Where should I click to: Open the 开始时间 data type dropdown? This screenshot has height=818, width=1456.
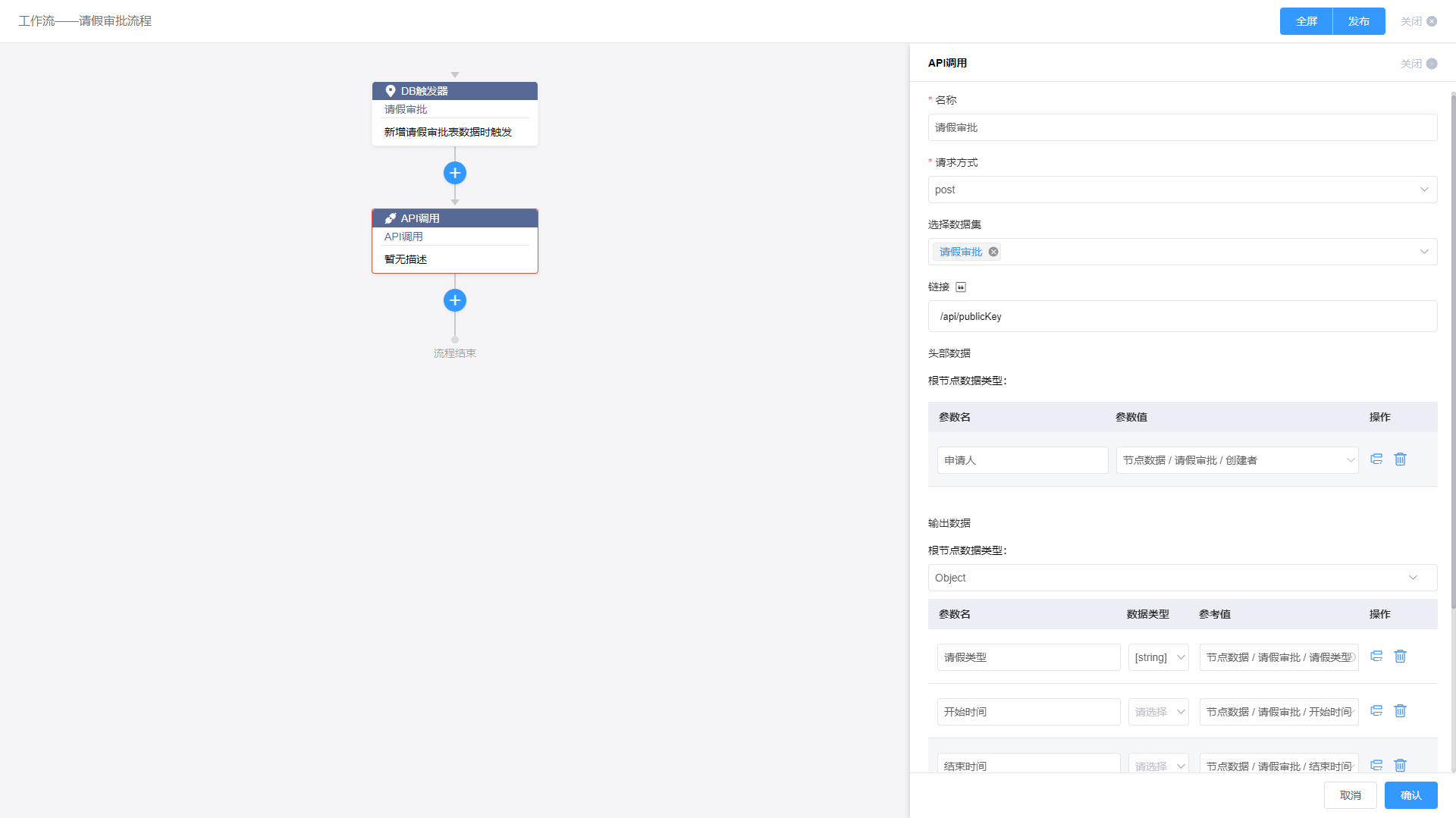coord(1159,712)
